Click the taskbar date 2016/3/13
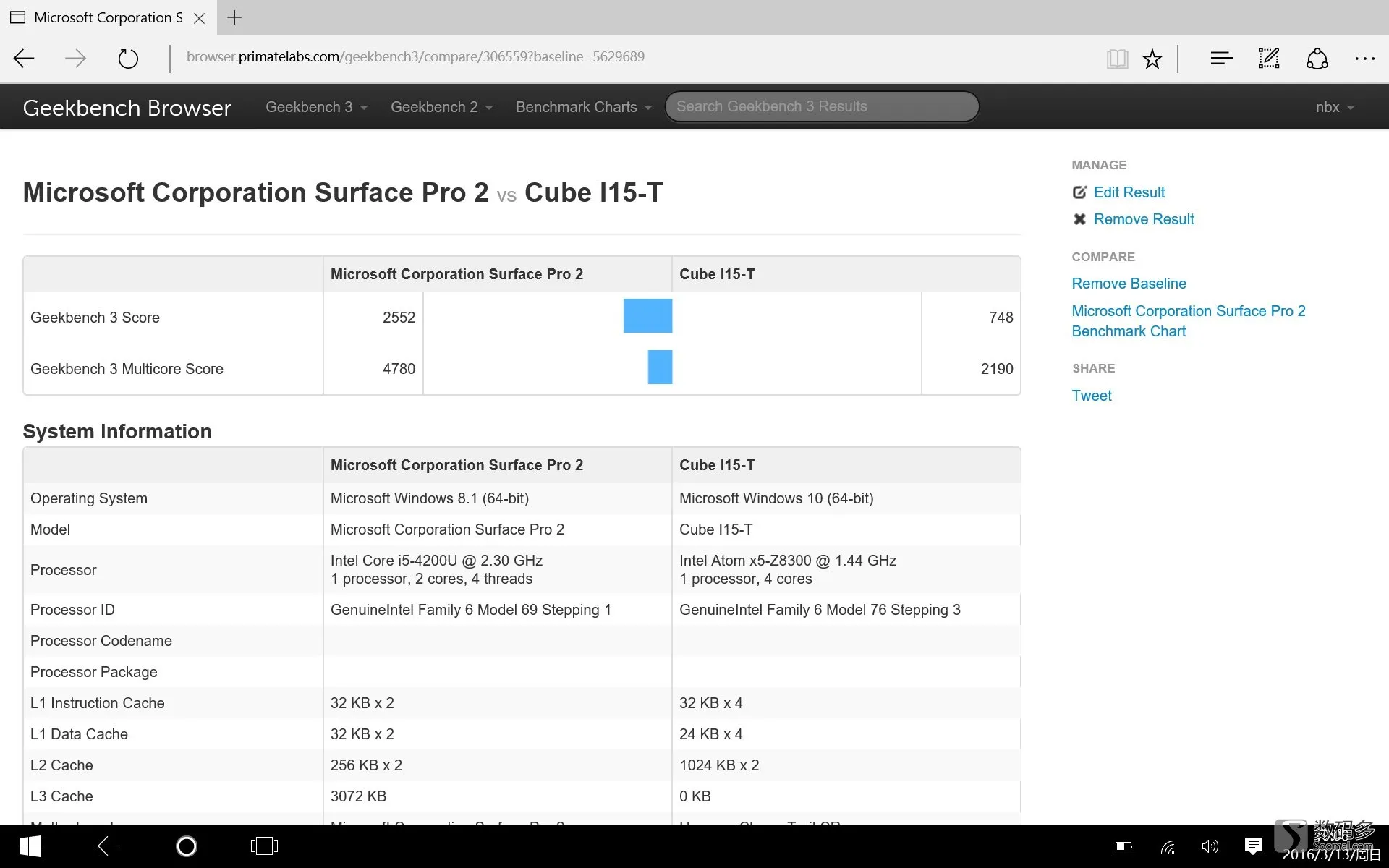The image size is (1389, 868). point(1330,855)
